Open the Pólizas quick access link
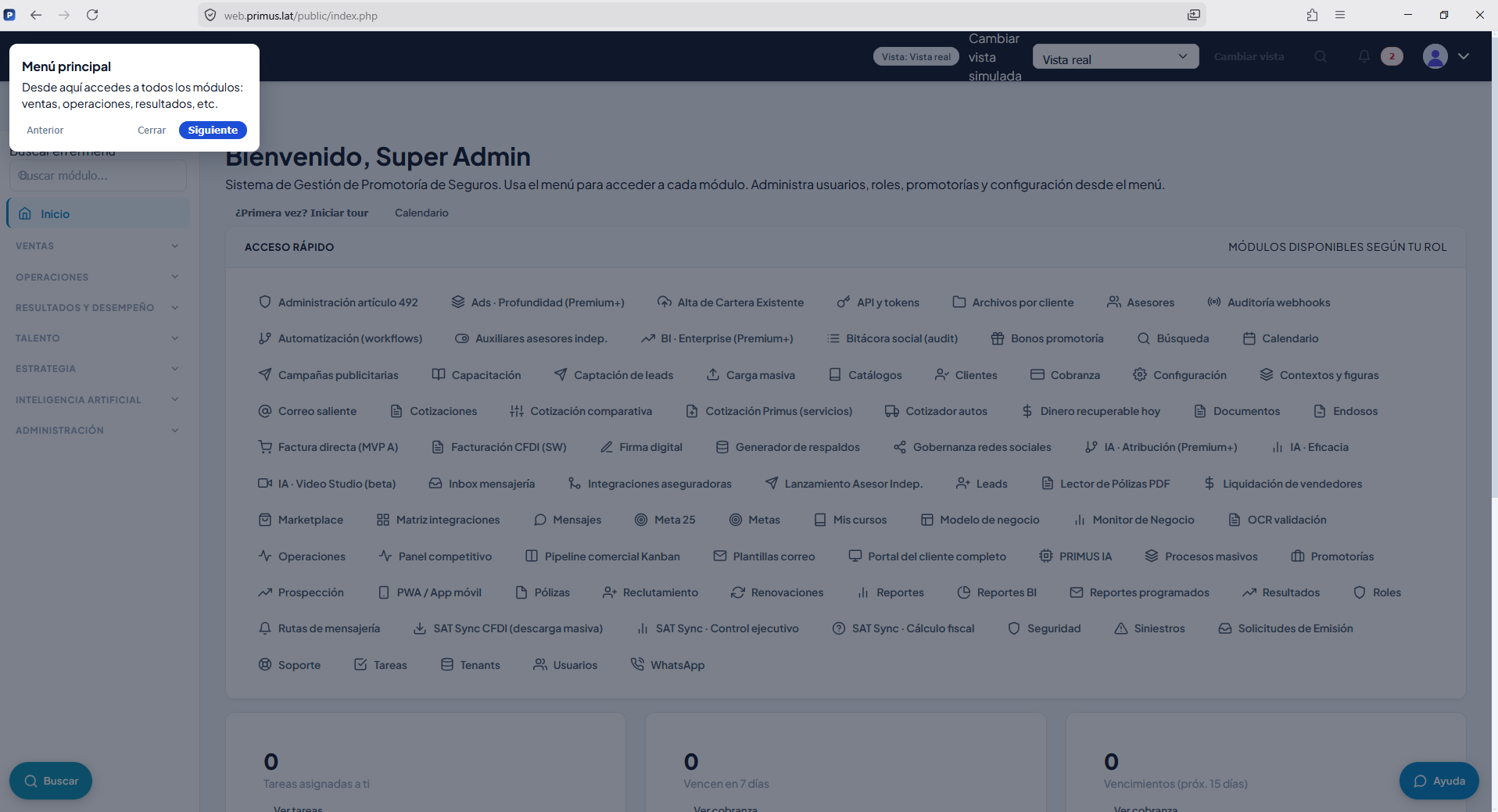The image size is (1498, 812). (x=543, y=592)
